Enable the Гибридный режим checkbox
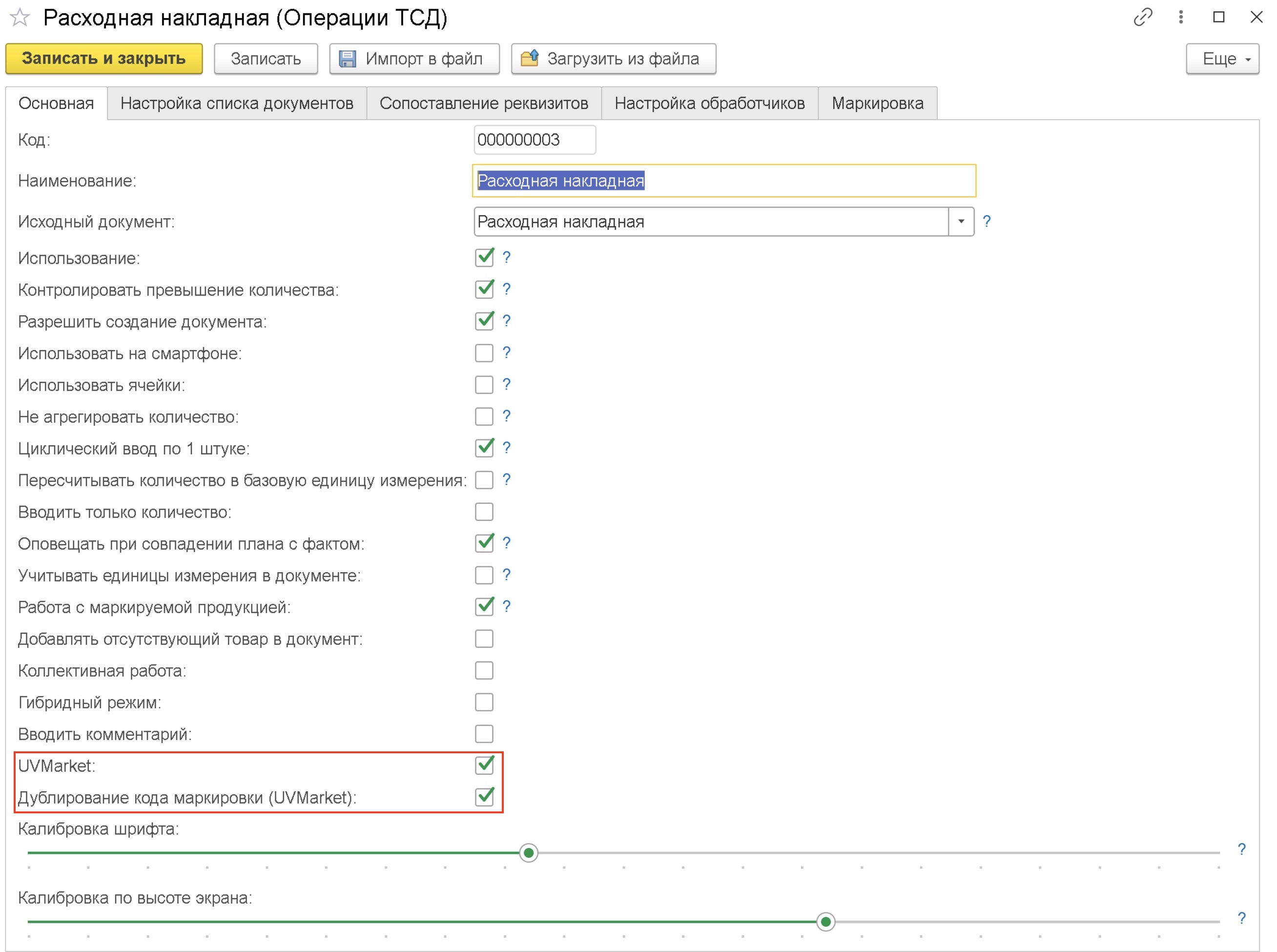This screenshot has height=952, width=1277. coord(484,702)
